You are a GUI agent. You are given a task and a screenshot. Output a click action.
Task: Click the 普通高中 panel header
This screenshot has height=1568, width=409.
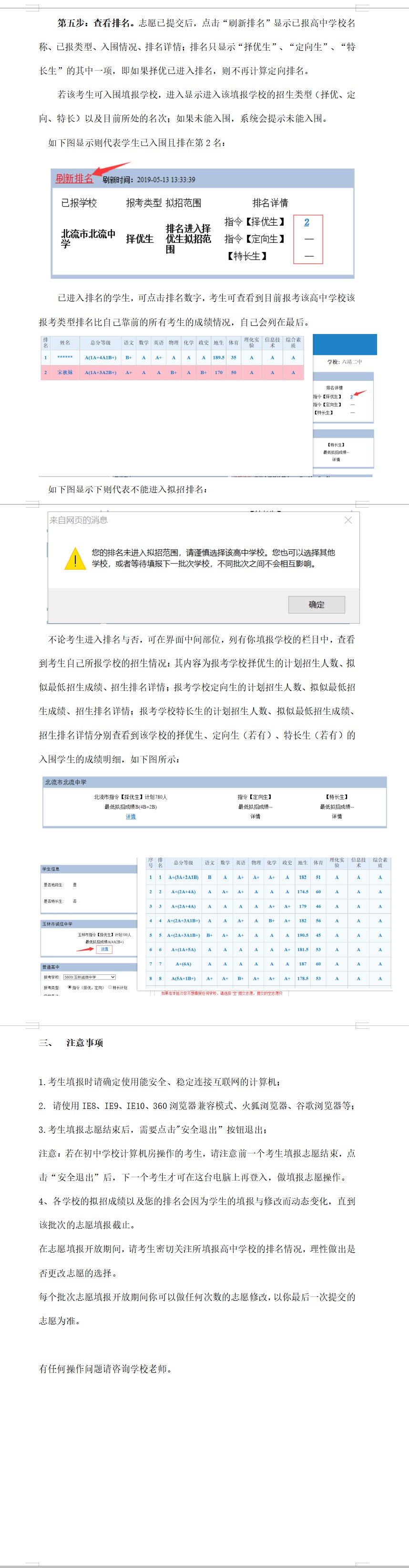[x=89, y=967]
